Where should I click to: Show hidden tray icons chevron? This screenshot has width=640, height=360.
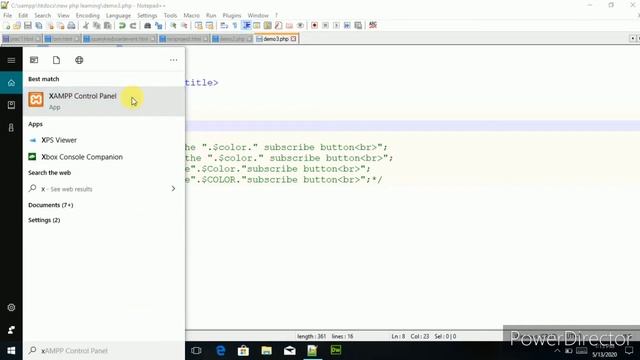click(557, 351)
